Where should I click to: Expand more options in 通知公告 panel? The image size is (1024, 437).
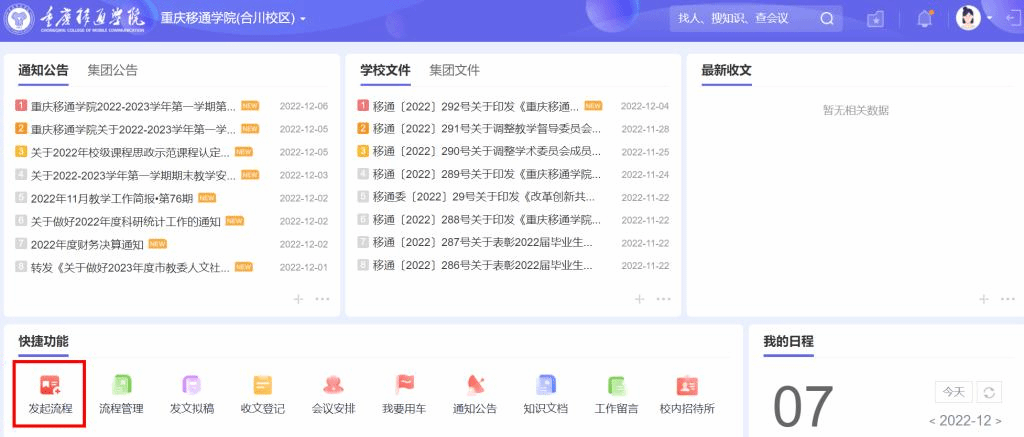tap(322, 298)
